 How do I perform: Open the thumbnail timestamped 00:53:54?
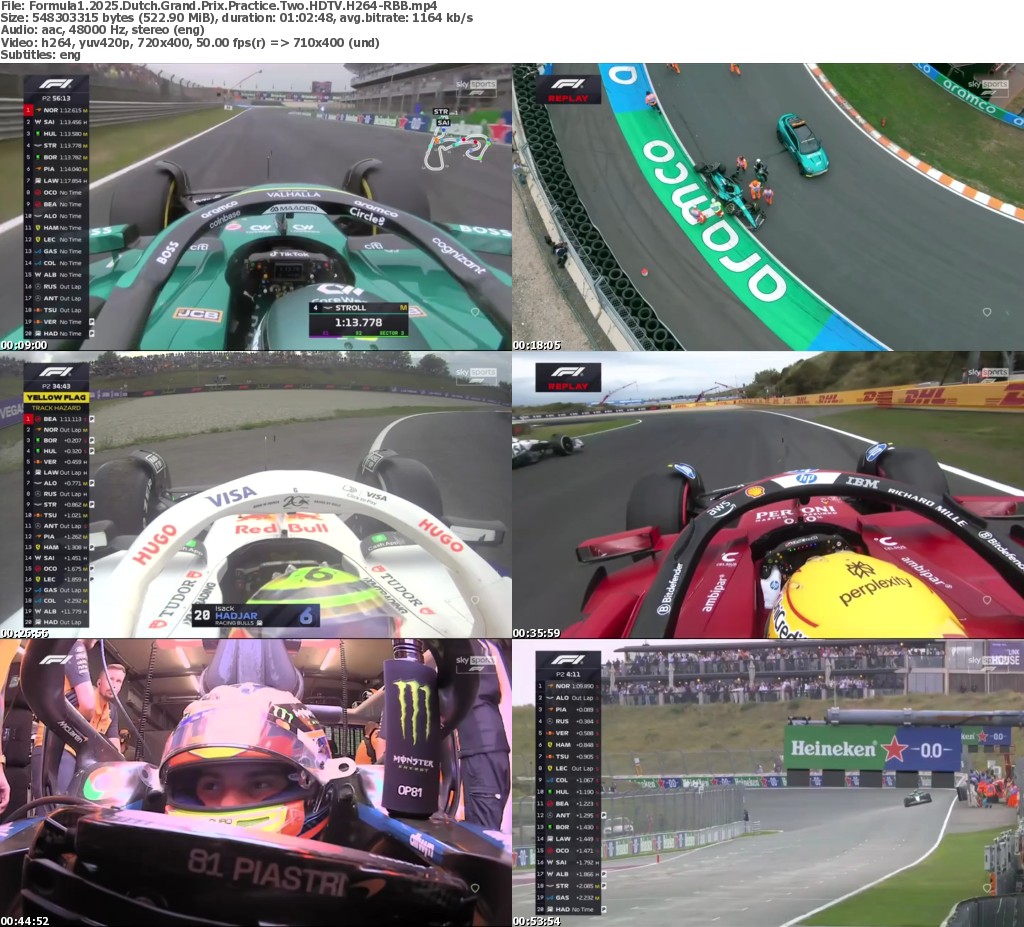[x=768, y=783]
